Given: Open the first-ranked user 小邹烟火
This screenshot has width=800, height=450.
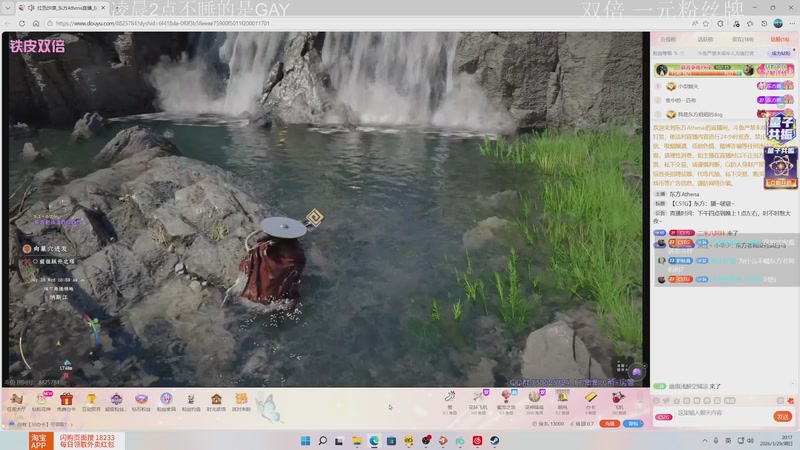Looking at the screenshot, I should 688,86.
